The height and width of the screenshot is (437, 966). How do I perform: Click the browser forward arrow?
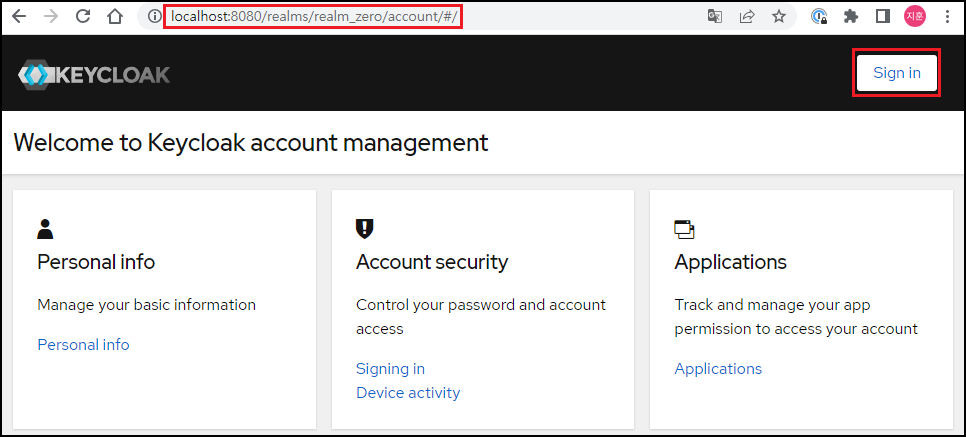(51, 17)
